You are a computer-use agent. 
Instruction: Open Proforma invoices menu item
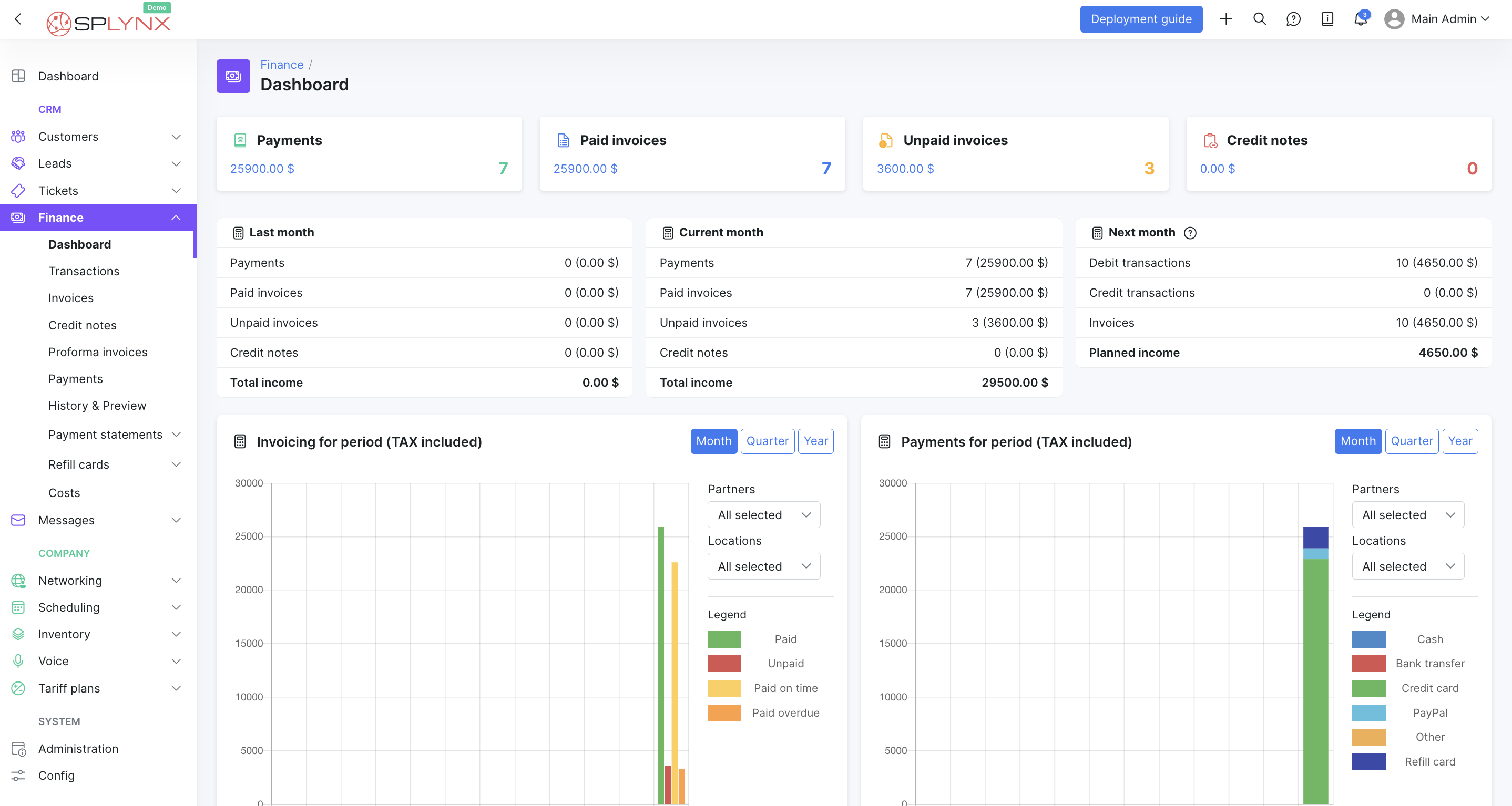pyautogui.click(x=97, y=352)
